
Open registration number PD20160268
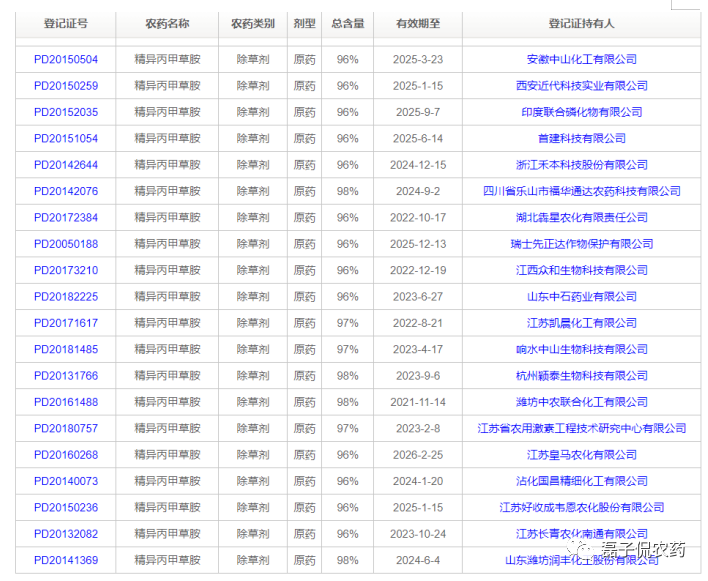66,455
